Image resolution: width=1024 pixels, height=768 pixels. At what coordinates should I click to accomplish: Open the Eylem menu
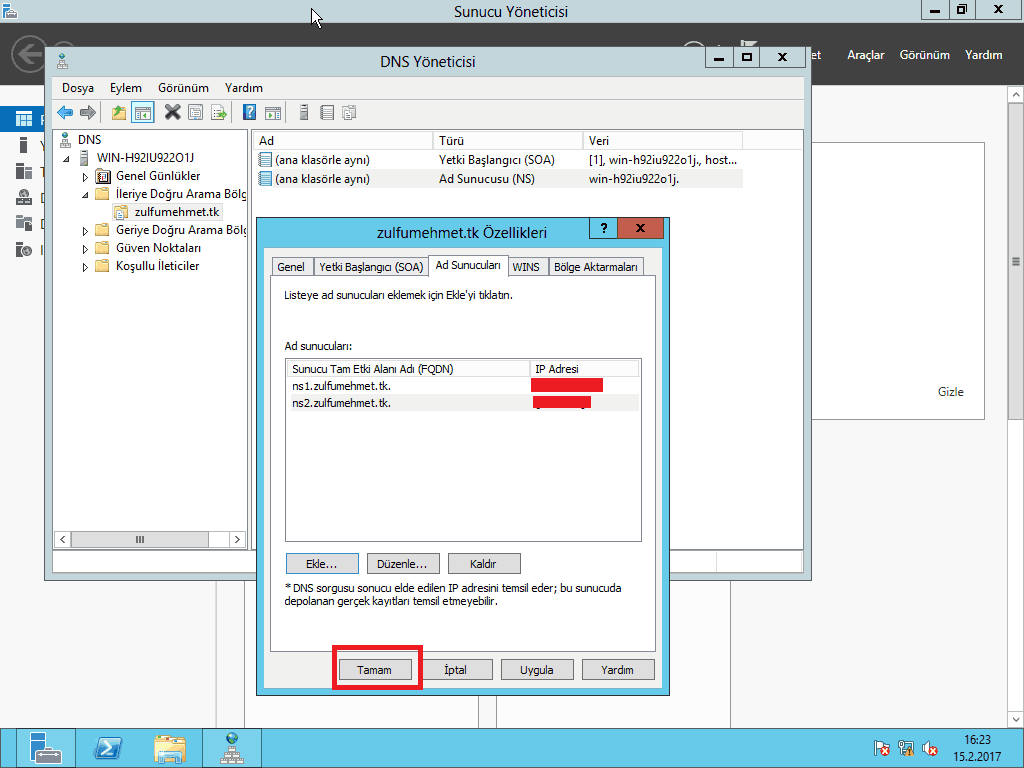tap(125, 88)
